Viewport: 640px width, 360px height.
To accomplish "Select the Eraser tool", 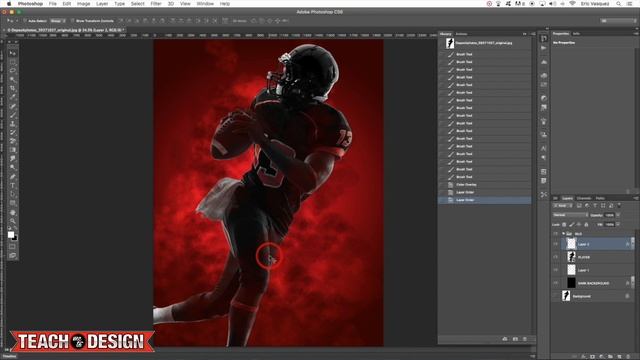I will tap(13, 141).
